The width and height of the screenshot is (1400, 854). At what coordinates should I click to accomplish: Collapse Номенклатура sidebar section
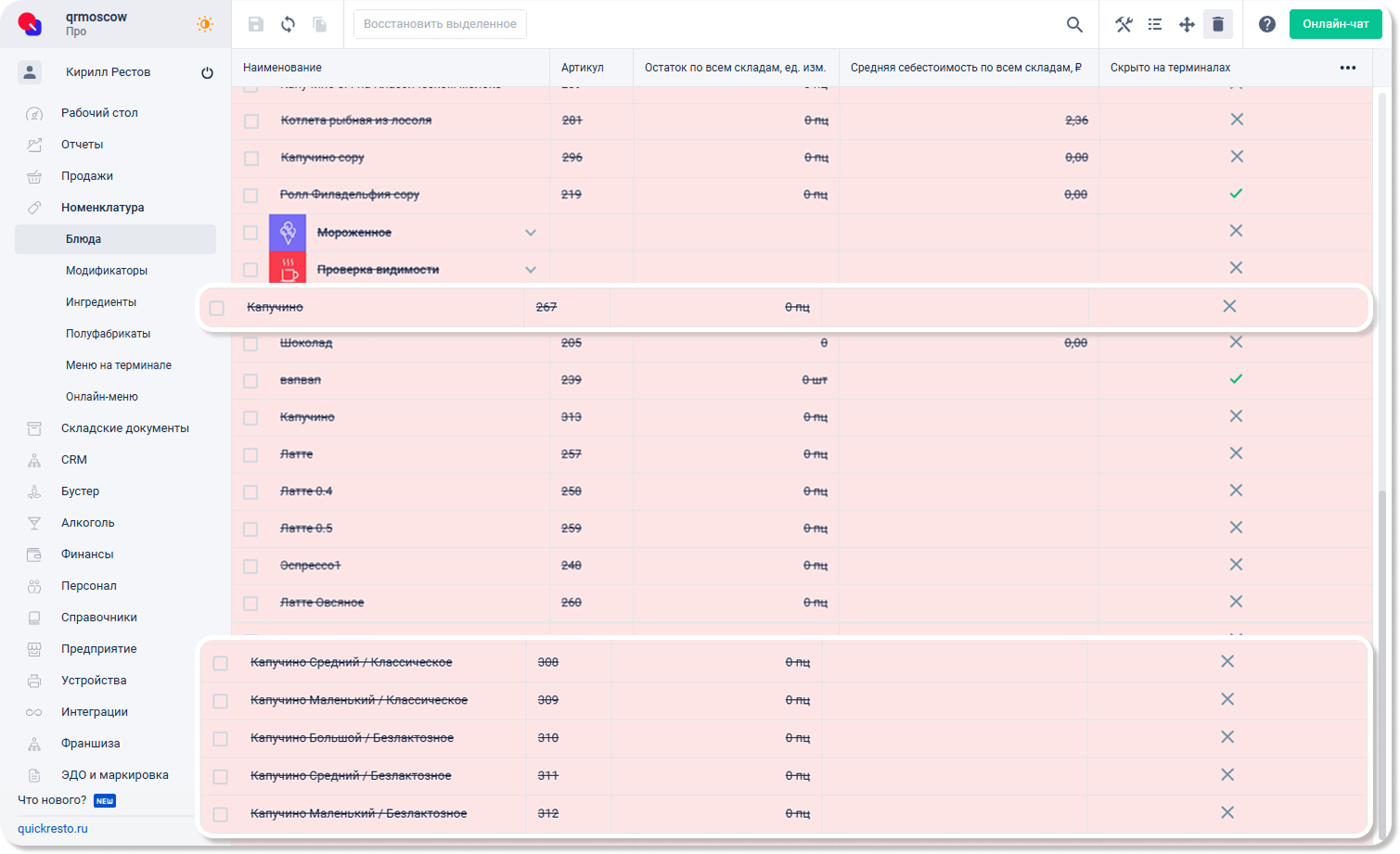pos(103,208)
